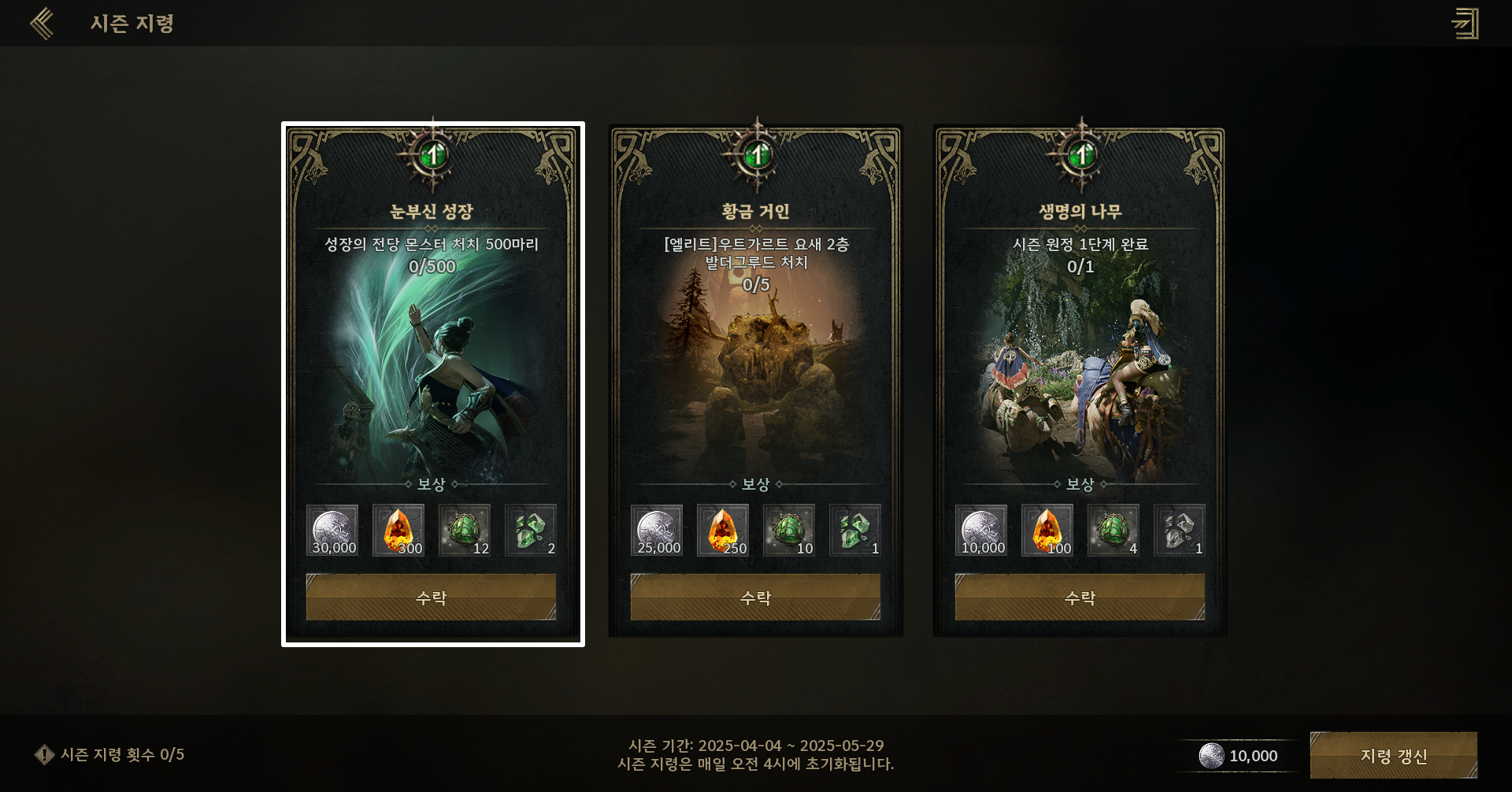The image size is (1512, 792).
Task: Go back using the top-left arrow icon
Action: click(43, 24)
